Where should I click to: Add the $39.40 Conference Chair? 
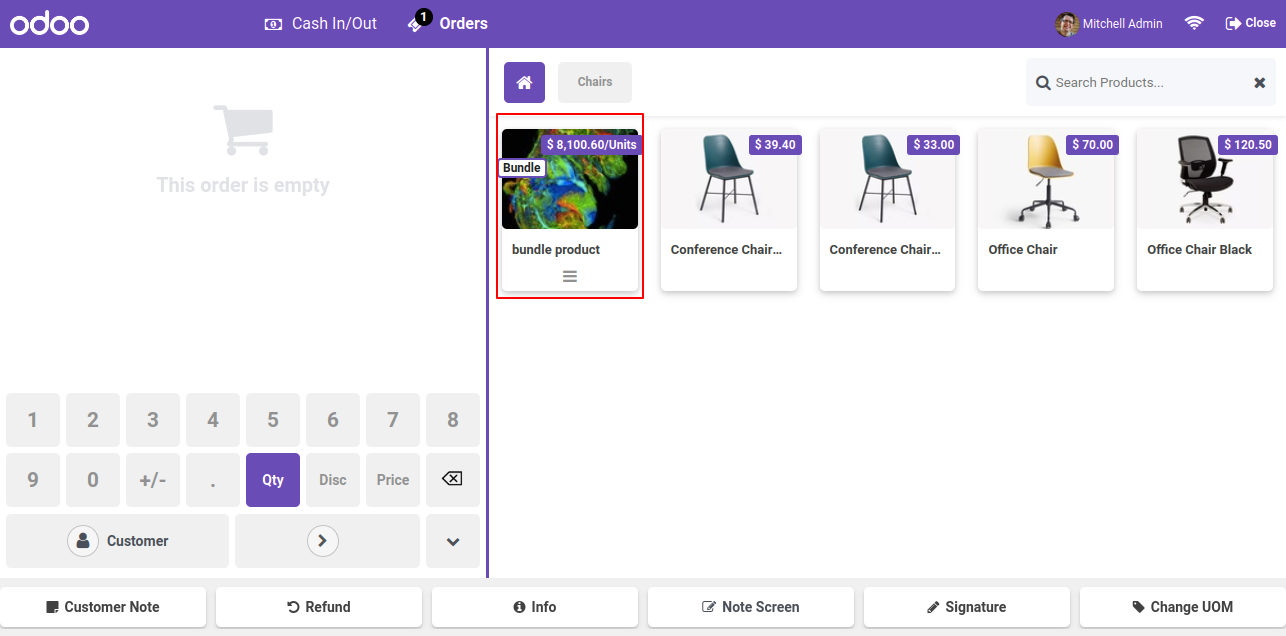pos(729,210)
